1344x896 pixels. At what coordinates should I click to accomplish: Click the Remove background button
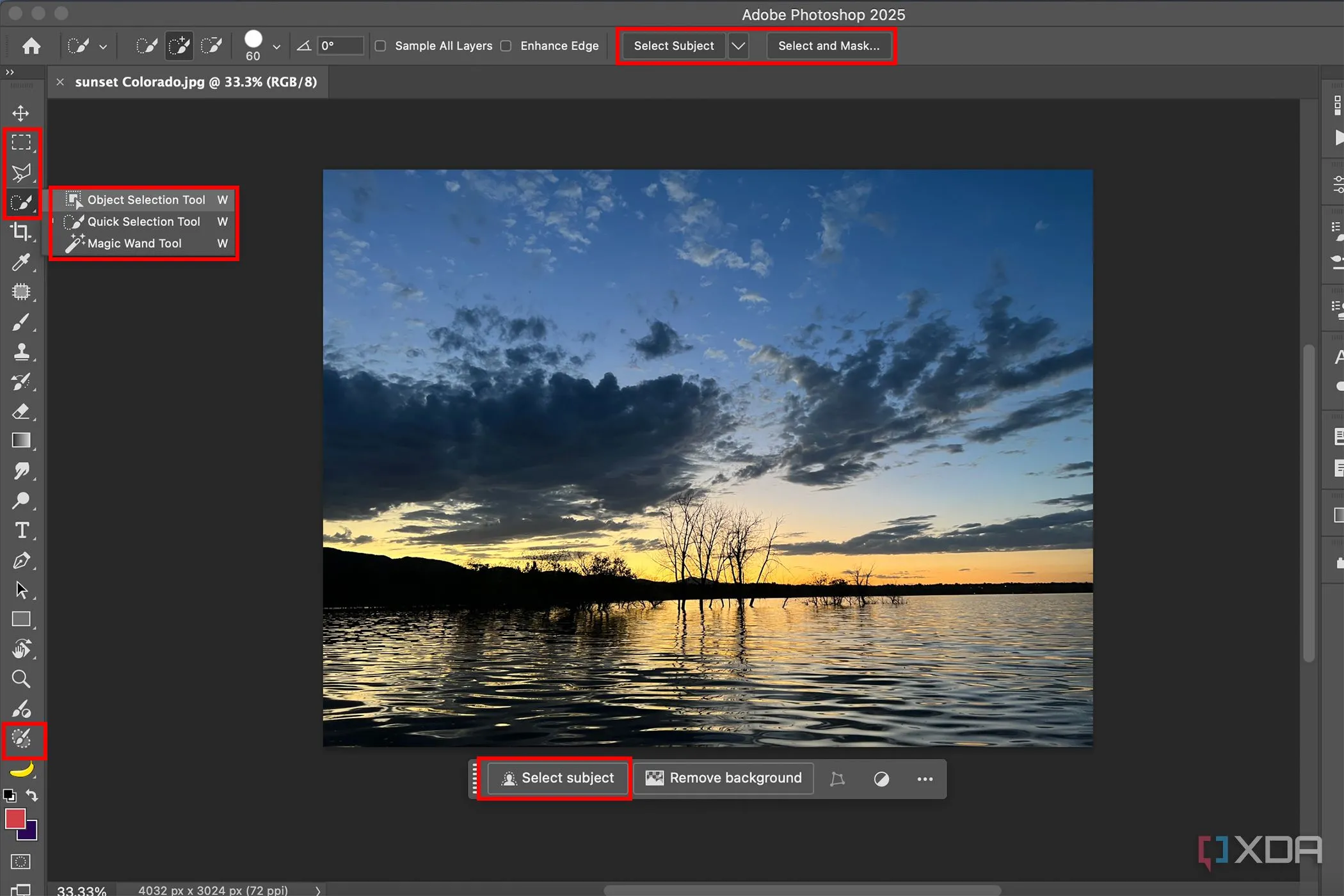click(724, 778)
